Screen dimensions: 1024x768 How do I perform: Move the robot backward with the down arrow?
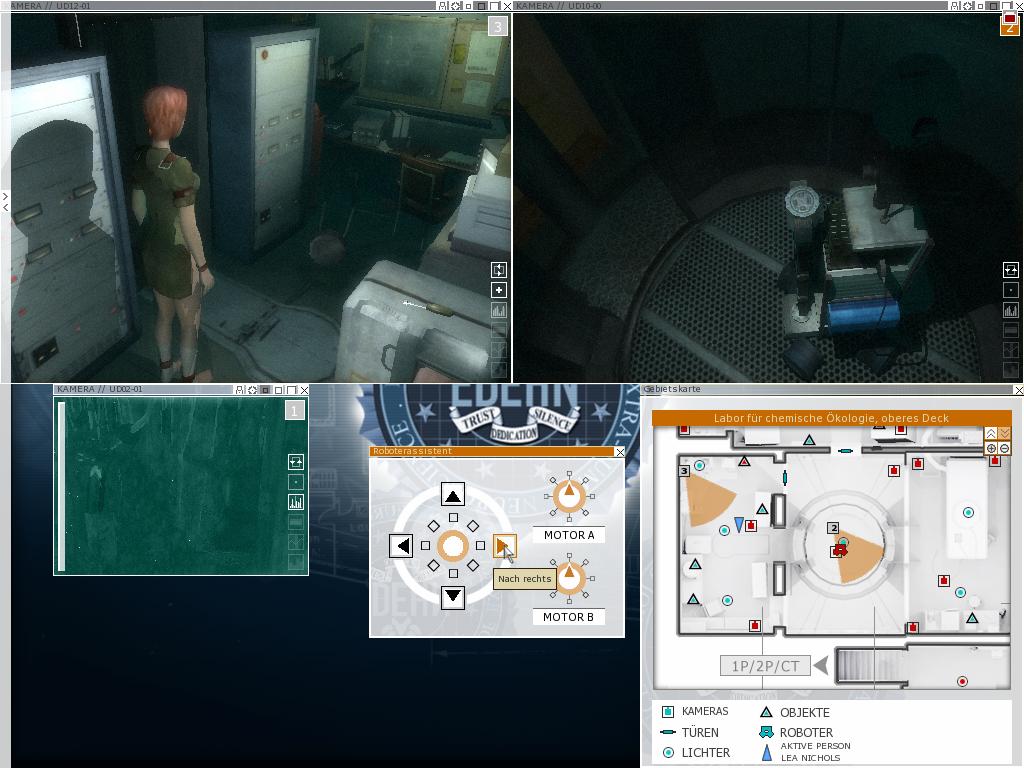tap(453, 596)
